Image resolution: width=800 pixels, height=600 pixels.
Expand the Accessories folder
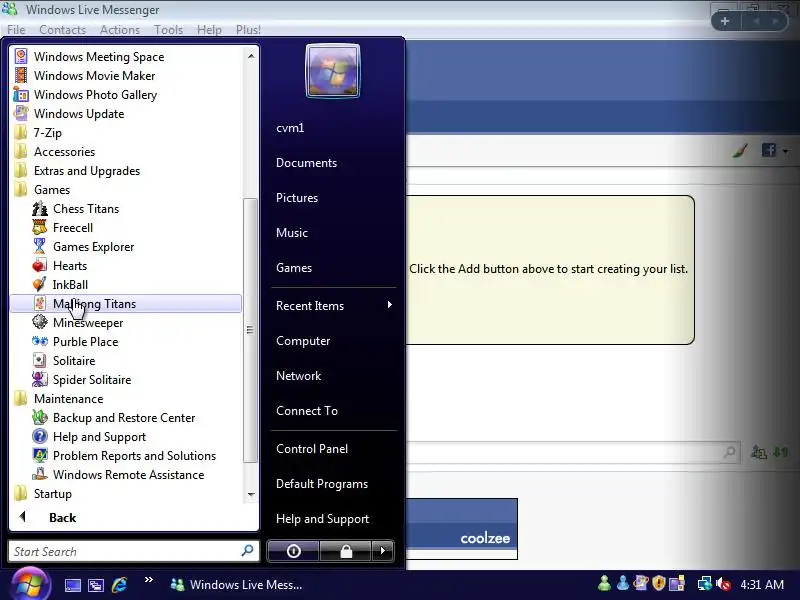64,152
